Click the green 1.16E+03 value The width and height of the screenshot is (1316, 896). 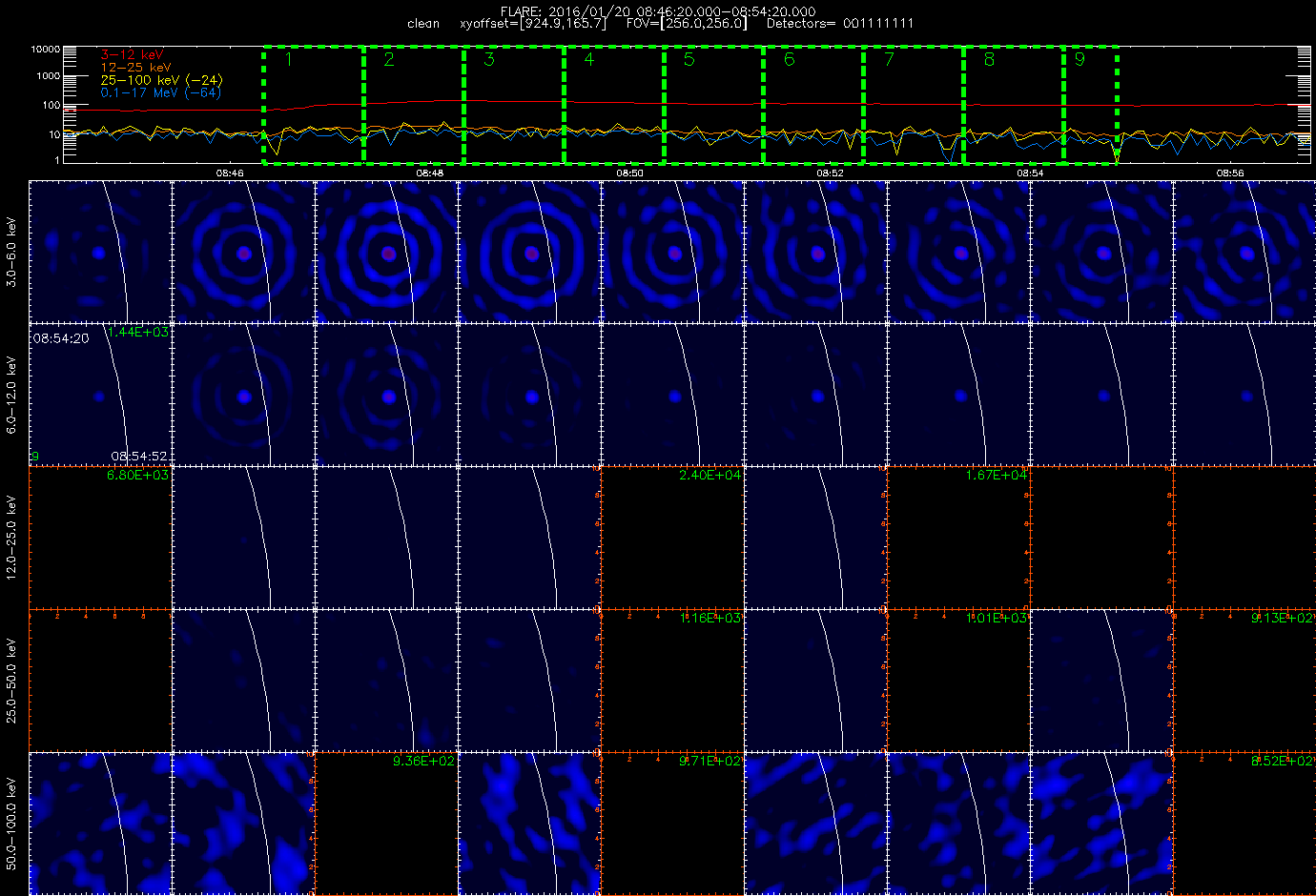710,618
